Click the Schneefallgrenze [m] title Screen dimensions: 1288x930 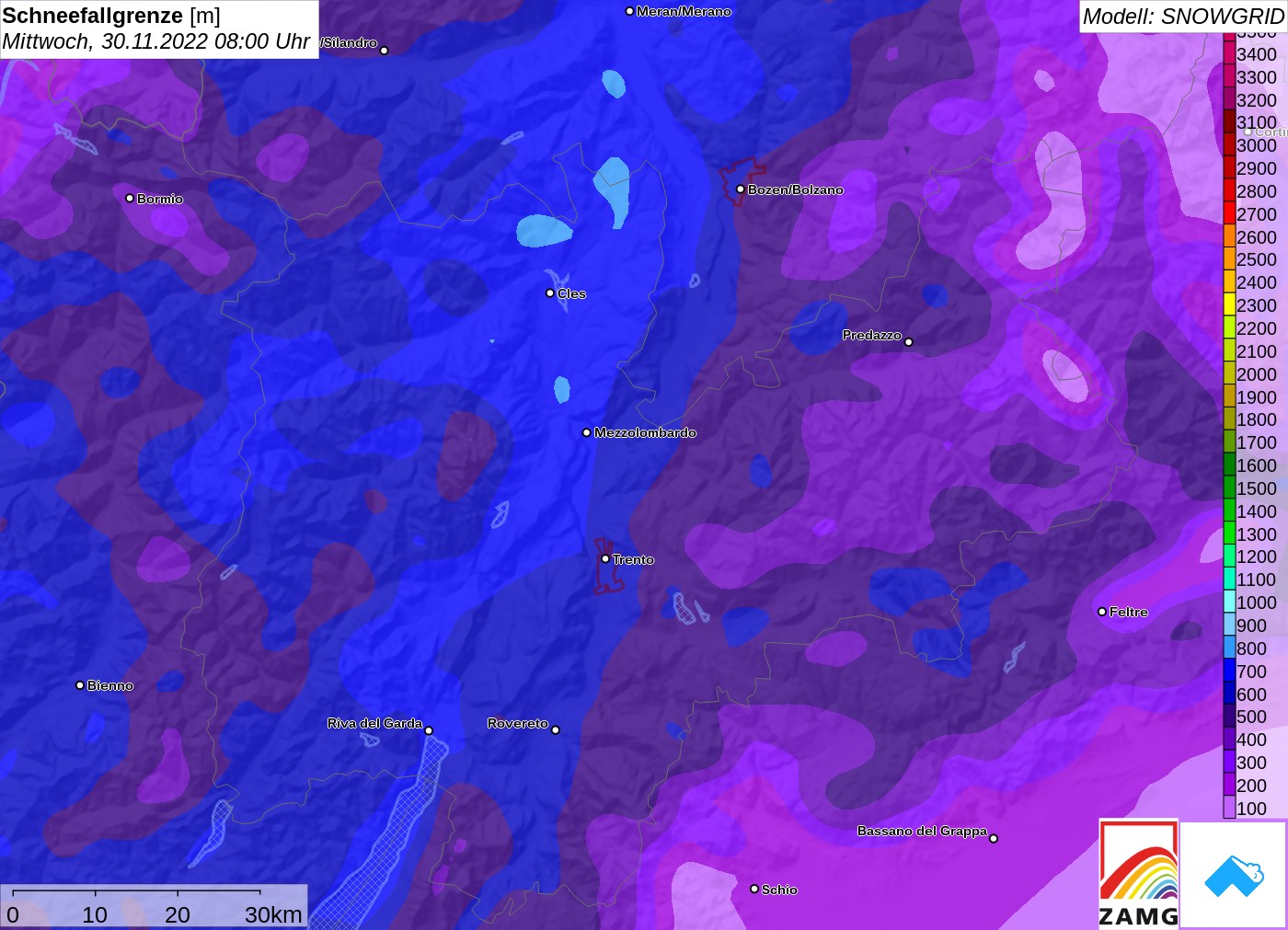coord(111,16)
